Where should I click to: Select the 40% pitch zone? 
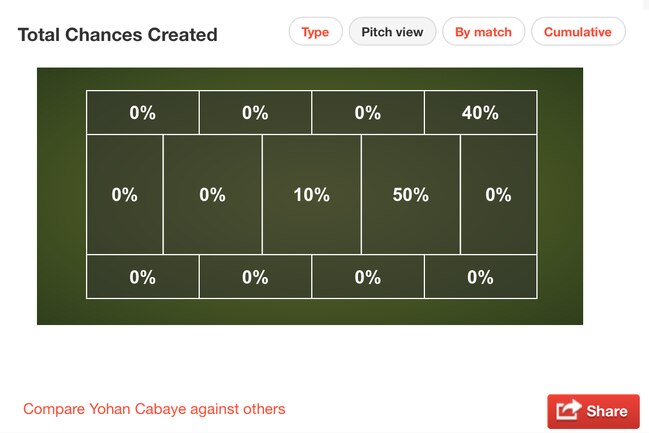480,113
